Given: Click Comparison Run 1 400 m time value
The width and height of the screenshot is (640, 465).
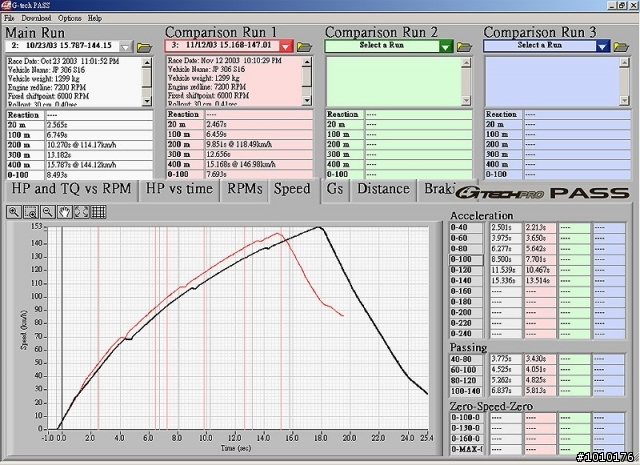Looking at the screenshot, I should point(259,165).
